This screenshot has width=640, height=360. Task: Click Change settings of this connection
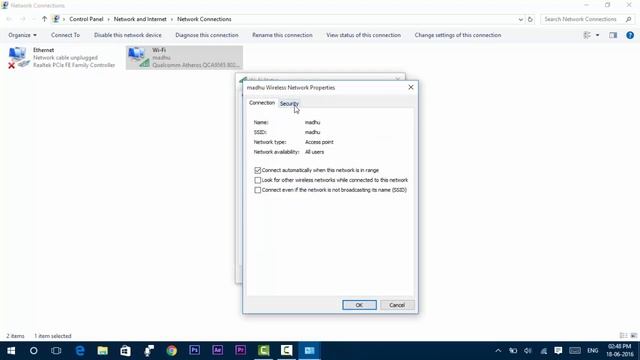(458, 35)
